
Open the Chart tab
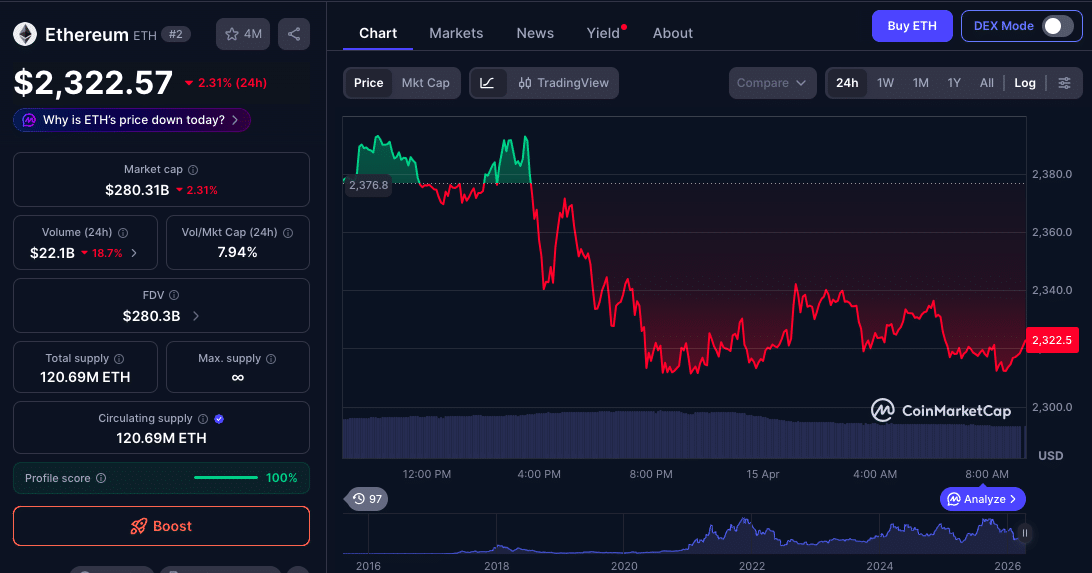(x=377, y=33)
